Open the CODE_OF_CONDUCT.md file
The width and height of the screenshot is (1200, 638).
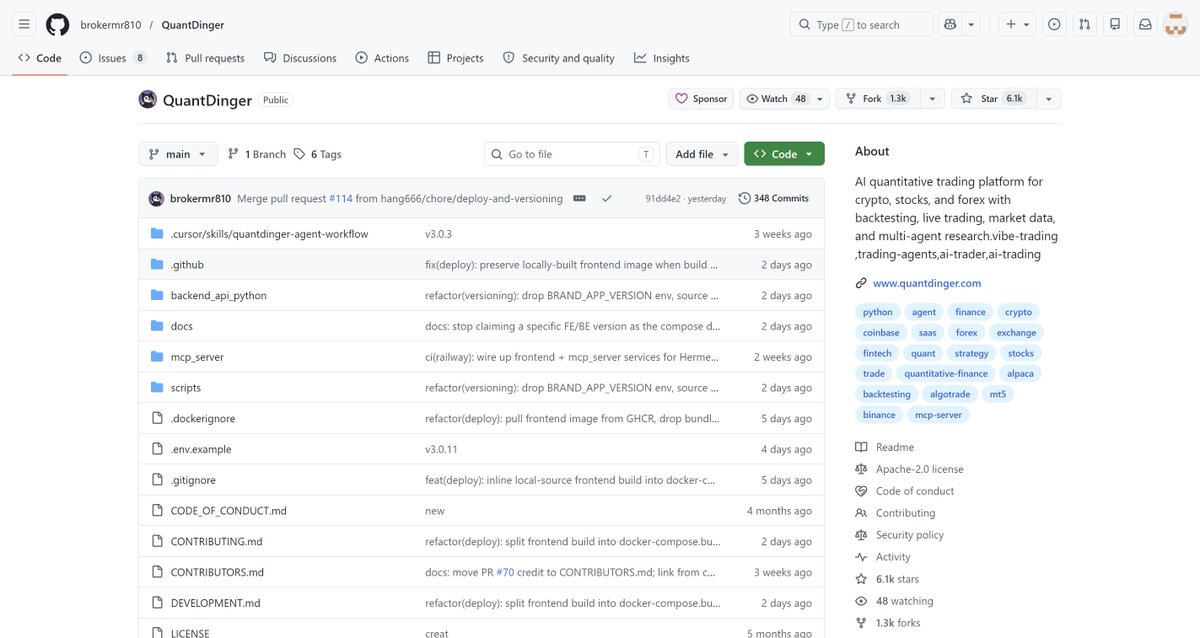(x=229, y=511)
